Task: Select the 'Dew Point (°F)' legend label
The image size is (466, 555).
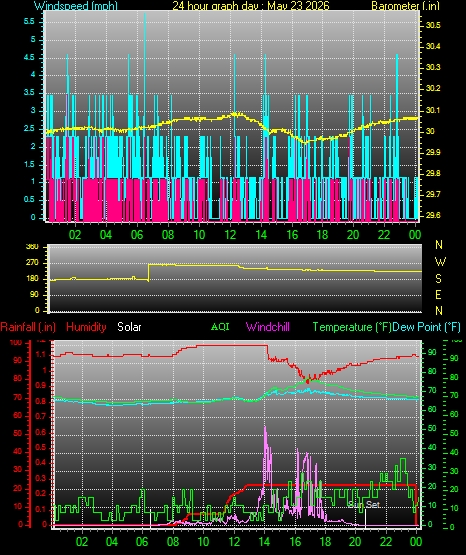Action: click(426, 327)
